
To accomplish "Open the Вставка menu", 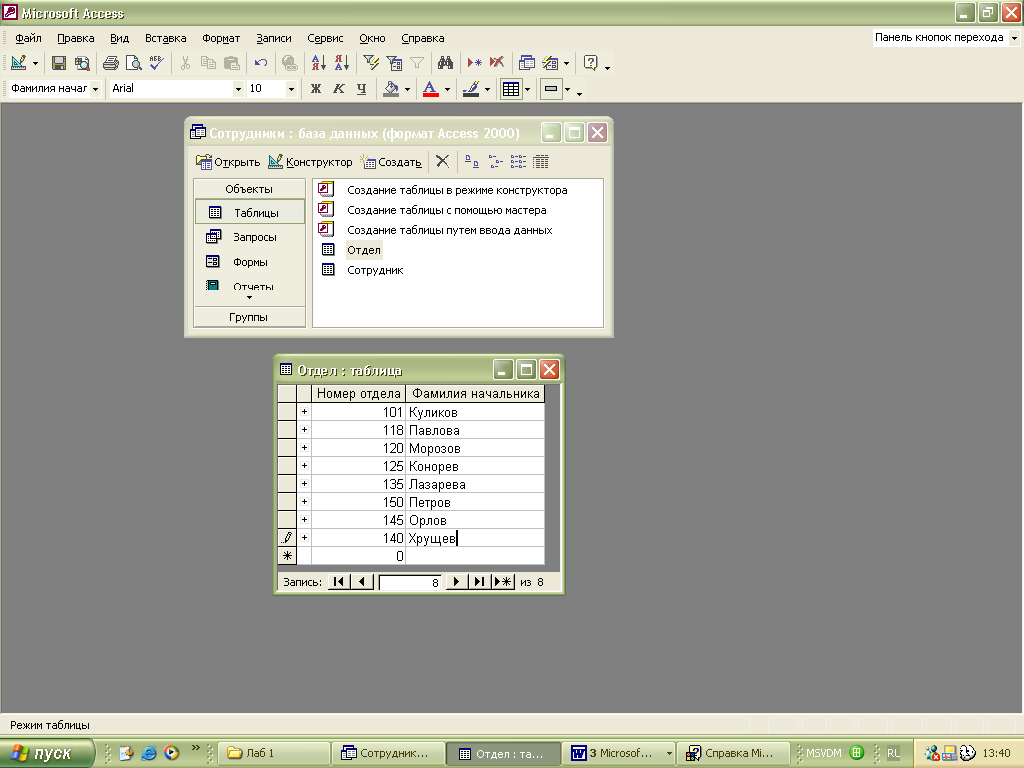I will (x=165, y=39).
